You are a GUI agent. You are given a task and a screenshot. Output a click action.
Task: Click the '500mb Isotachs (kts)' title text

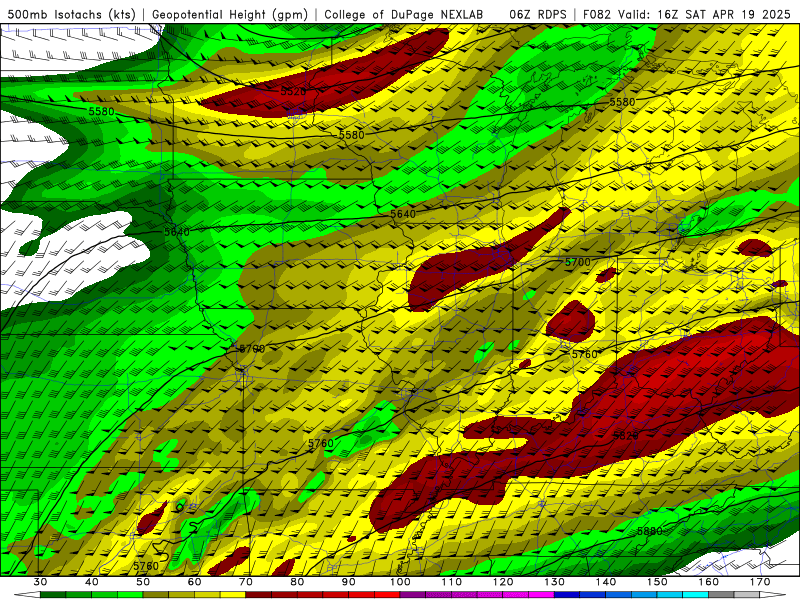tap(72, 14)
